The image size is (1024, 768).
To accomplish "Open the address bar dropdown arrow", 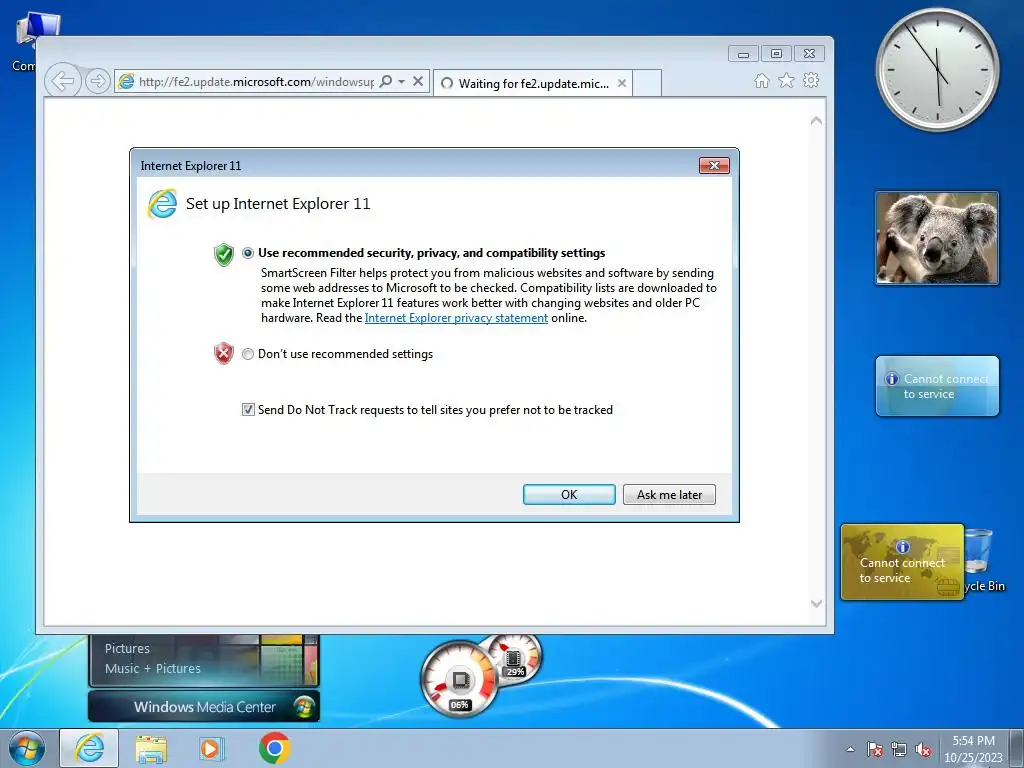I will pyautogui.click(x=402, y=81).
